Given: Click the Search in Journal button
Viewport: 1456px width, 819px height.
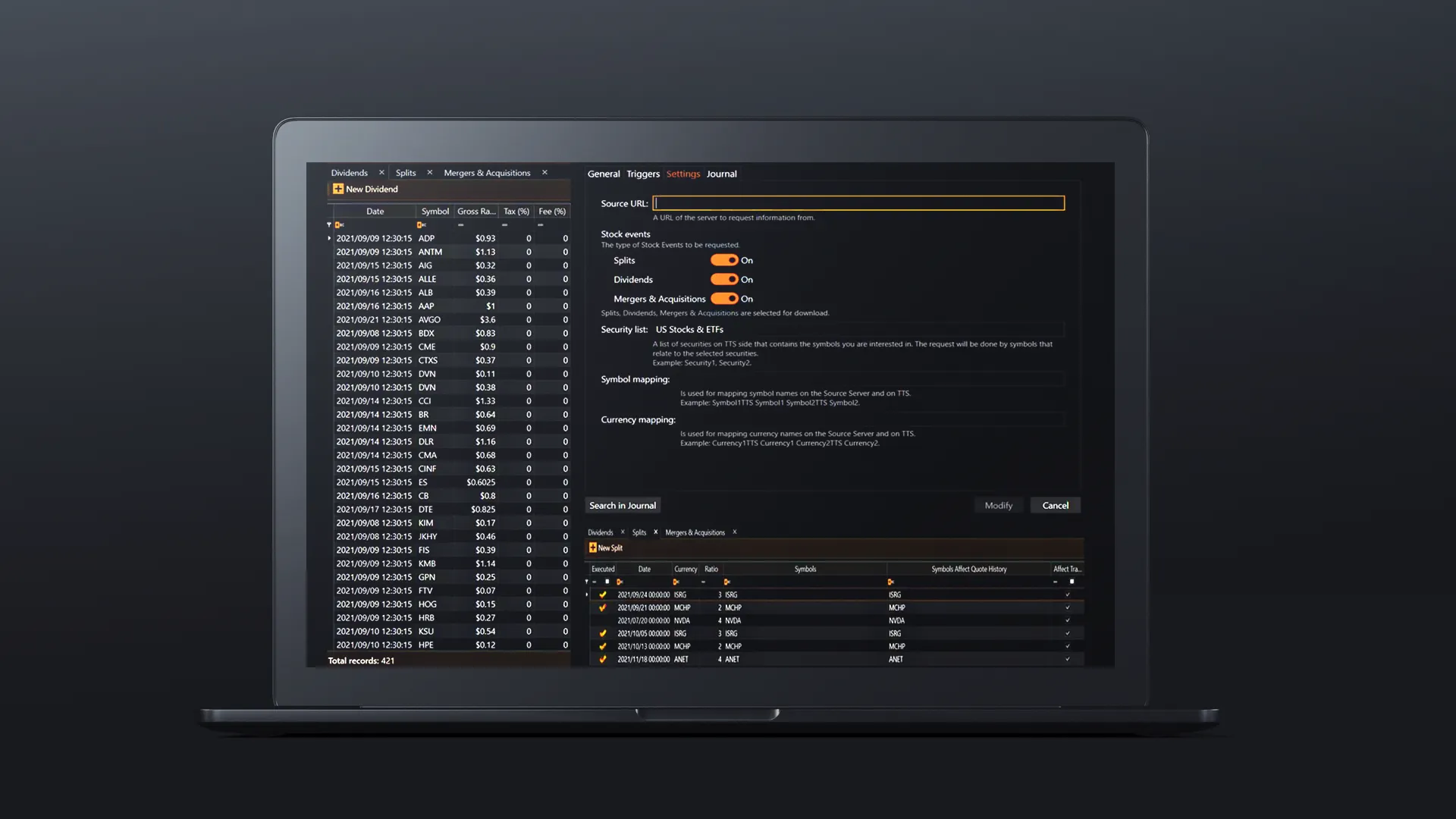Looking at the screenshot, I should pos(622,505).
